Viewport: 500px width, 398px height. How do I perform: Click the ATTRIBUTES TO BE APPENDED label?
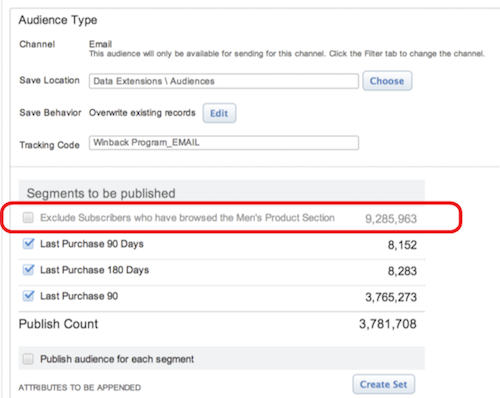click(80, 387)
